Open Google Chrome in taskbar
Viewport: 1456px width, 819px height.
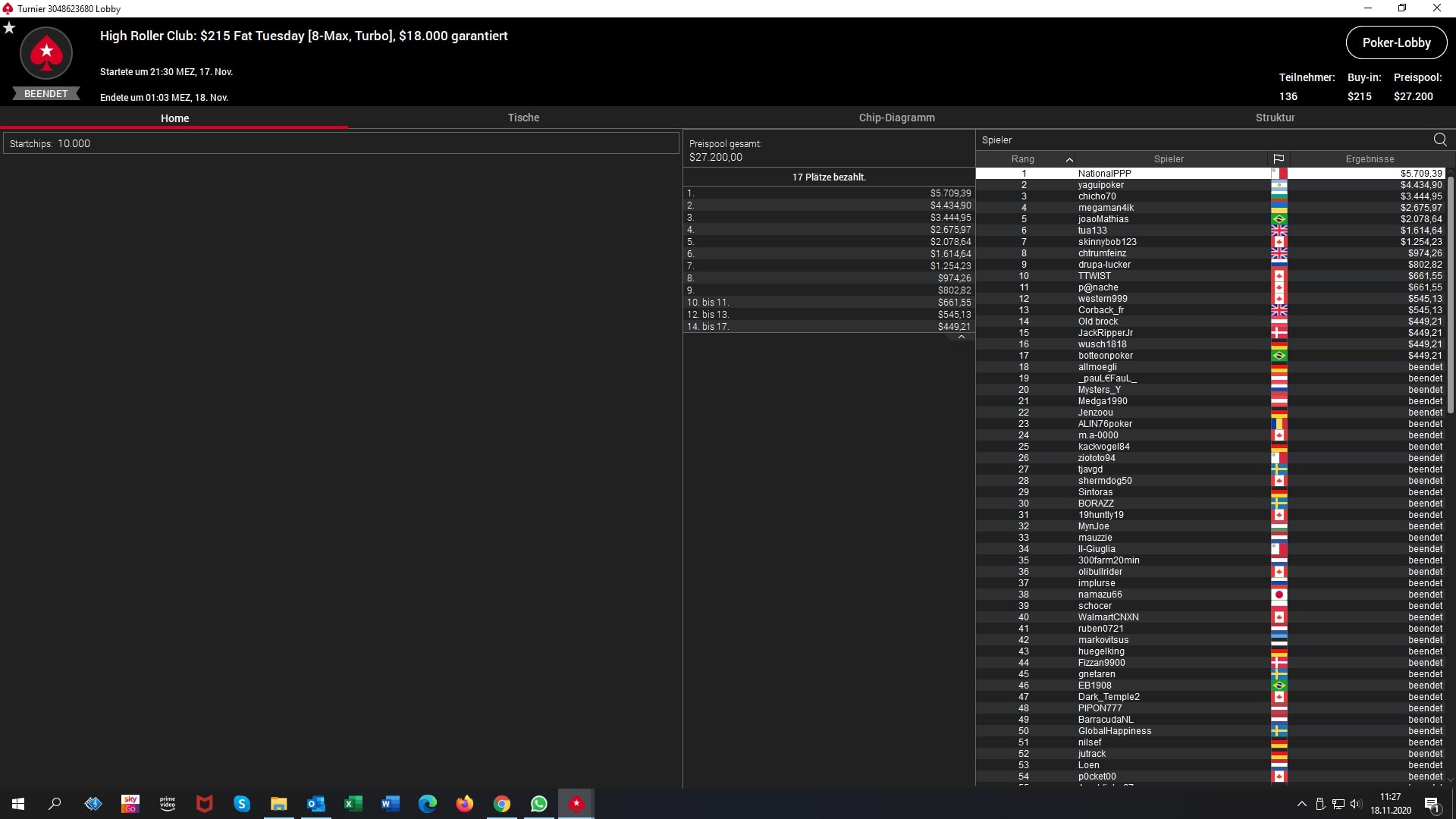pos(502,804)
